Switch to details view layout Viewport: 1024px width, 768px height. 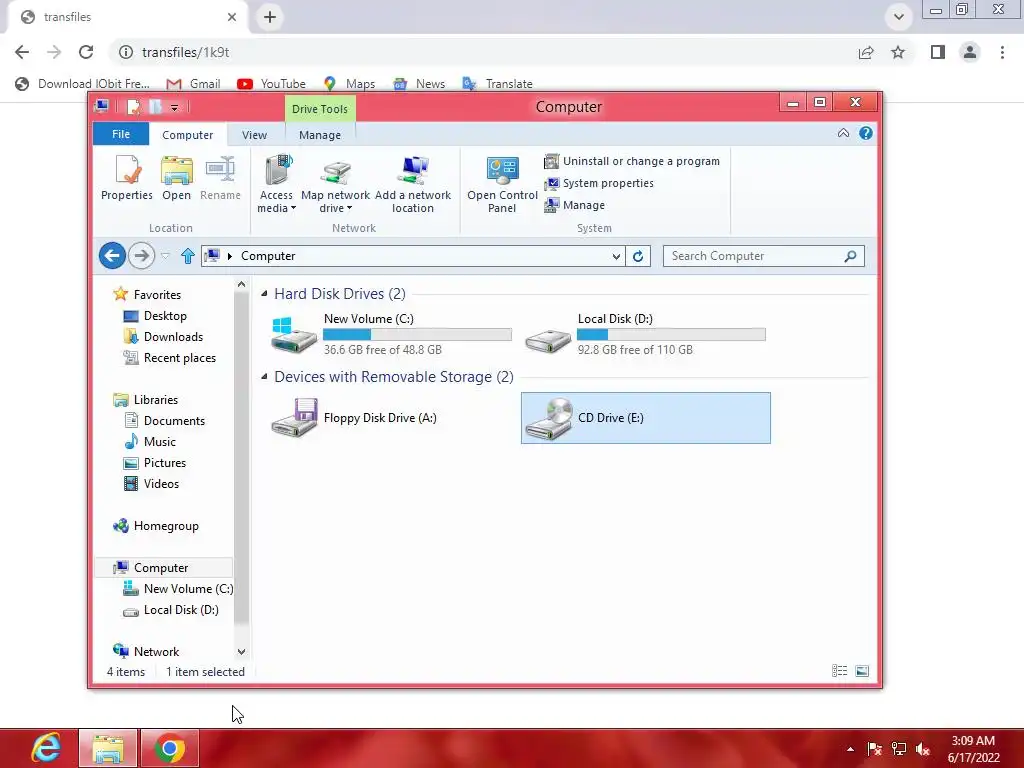coord(840,671)
